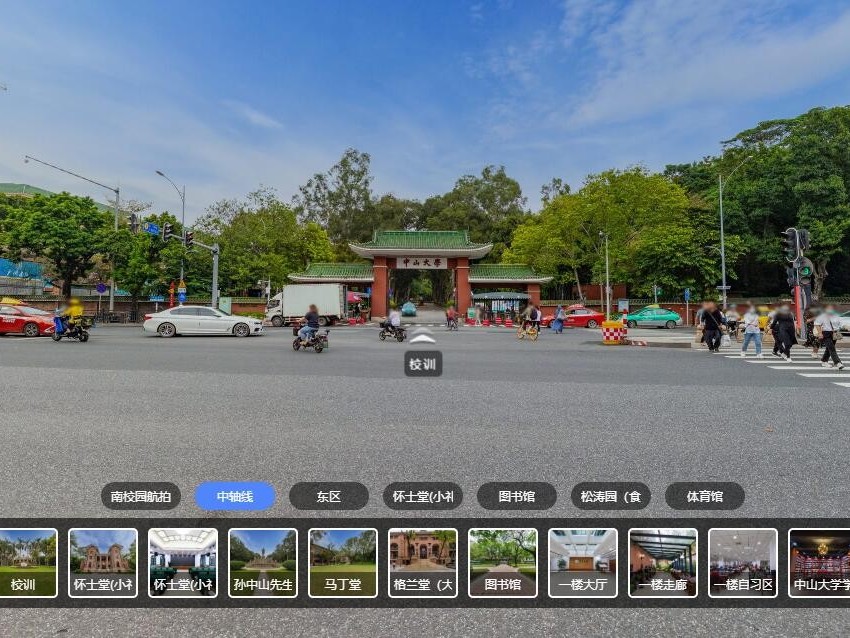
Task: Open the 校训 scene thumbnail
Action: pos(27,563)
